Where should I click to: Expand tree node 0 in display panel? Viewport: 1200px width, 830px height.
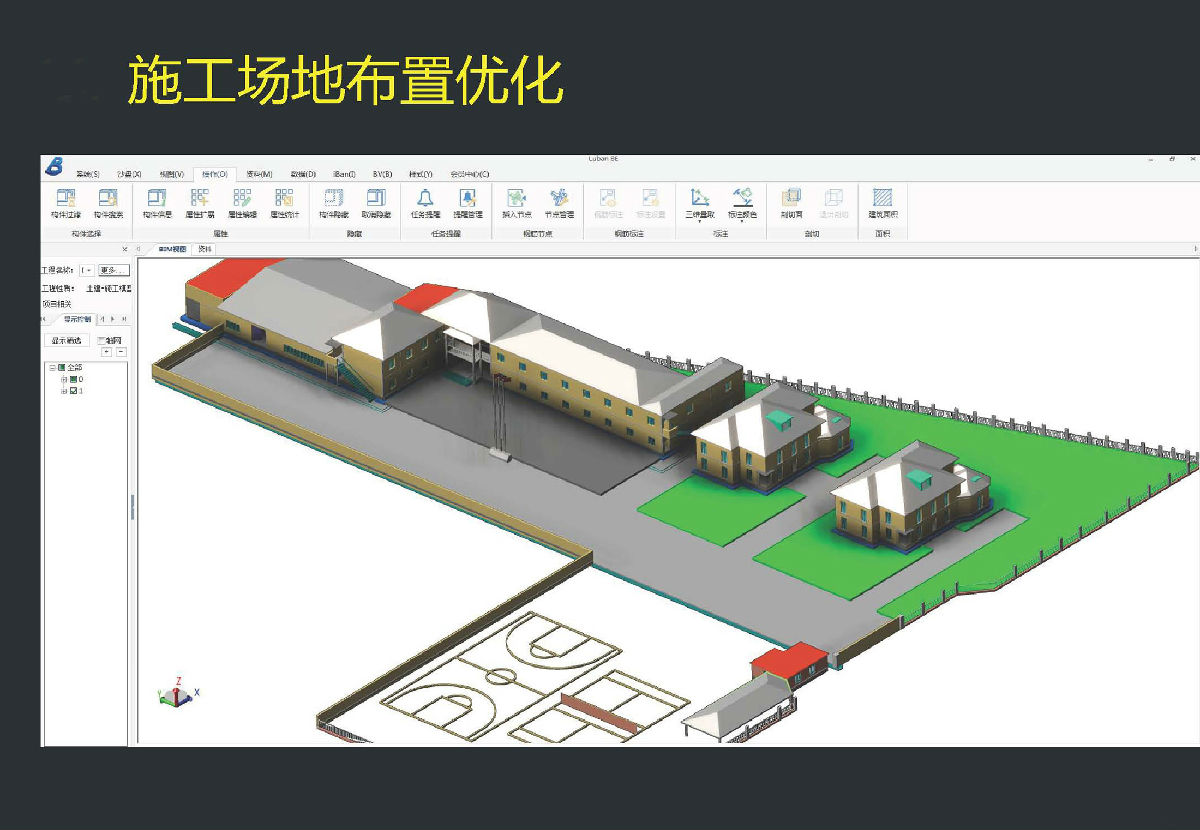point(64,380)
